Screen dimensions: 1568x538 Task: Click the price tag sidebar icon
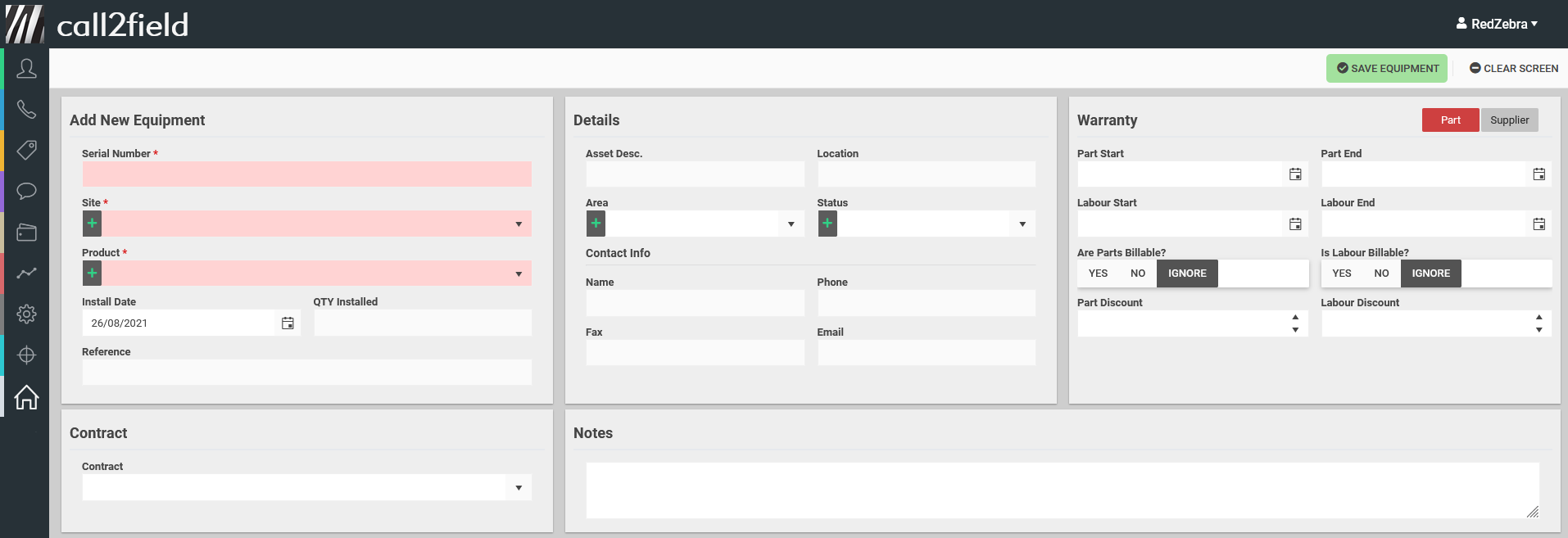(x=26, y=151)
